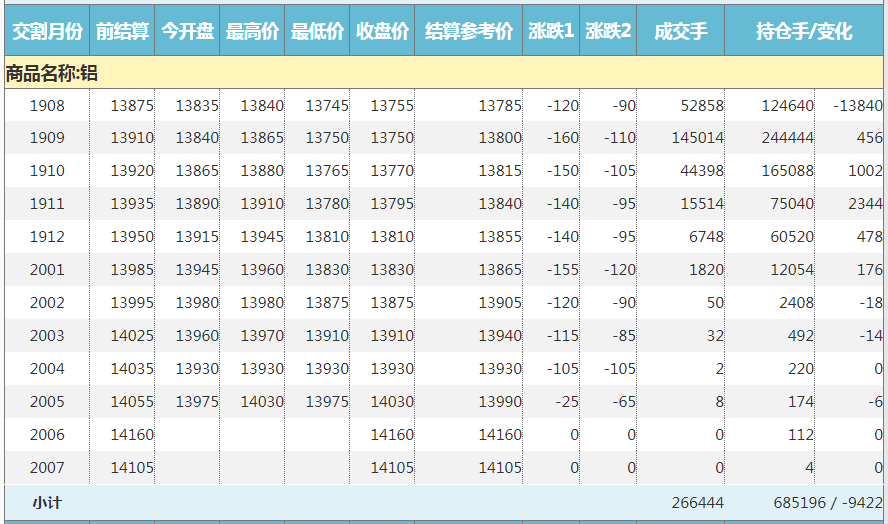This screenshot has width=888, height=524.
Task: Click the 前结算 column header
Action: click(122, 32)
